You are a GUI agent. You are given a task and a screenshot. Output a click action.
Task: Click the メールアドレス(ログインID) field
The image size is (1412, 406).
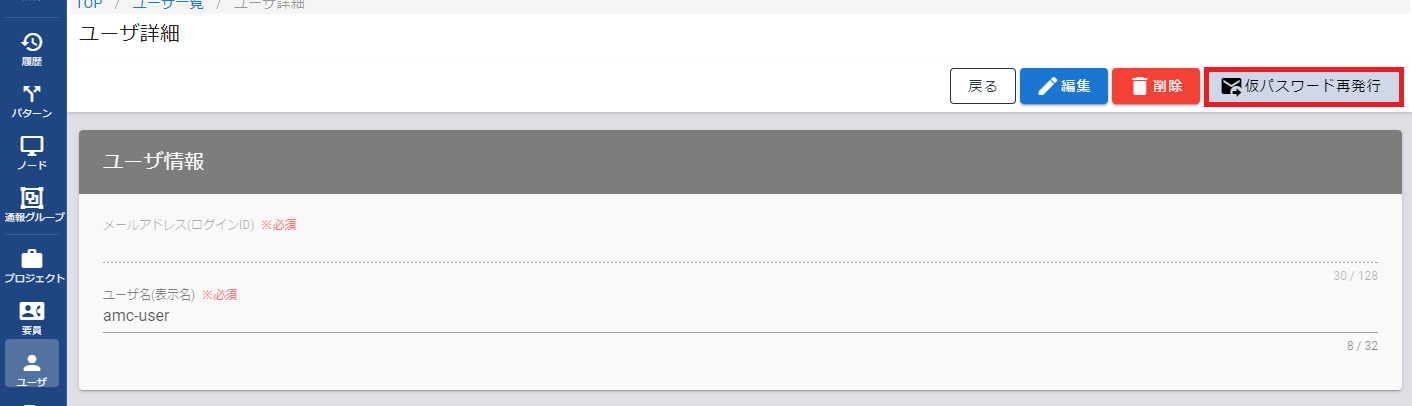[x=740, y=248]
